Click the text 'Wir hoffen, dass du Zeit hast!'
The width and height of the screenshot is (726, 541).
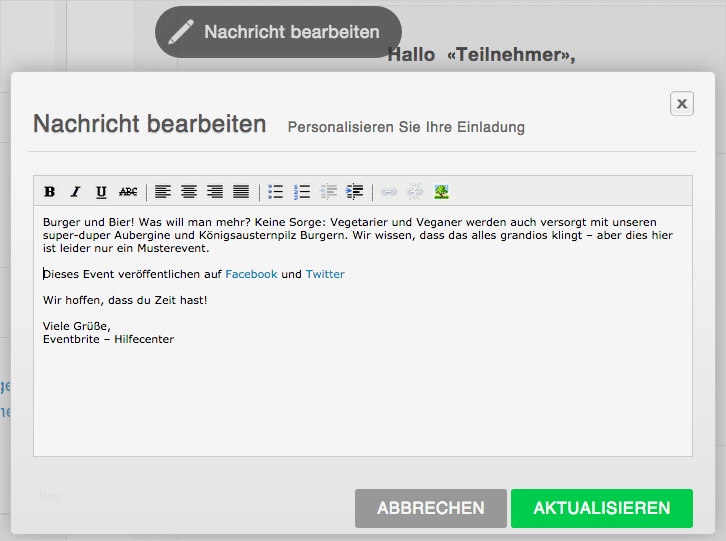[x=125, y=300]
